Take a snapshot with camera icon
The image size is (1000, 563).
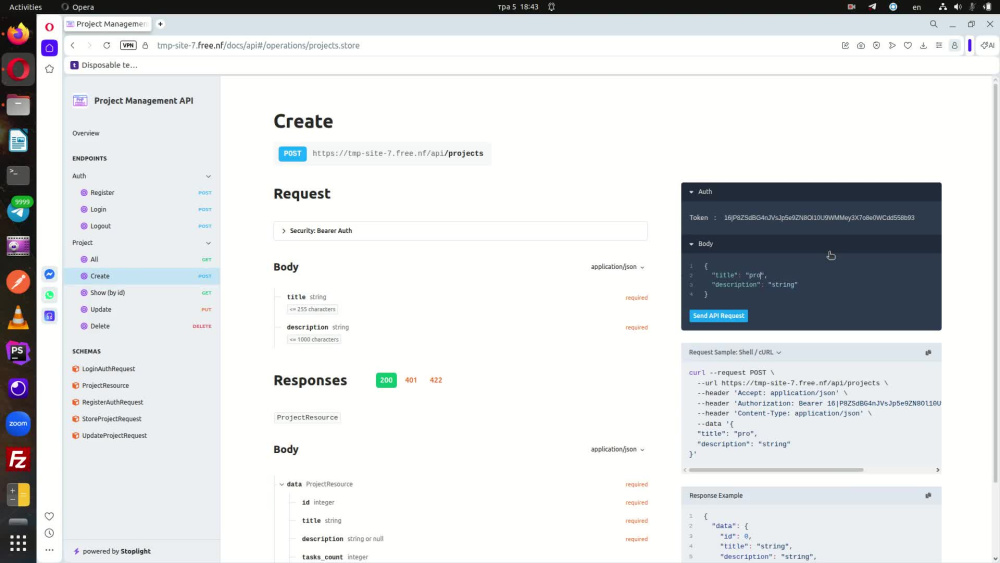tap(861, 45)
